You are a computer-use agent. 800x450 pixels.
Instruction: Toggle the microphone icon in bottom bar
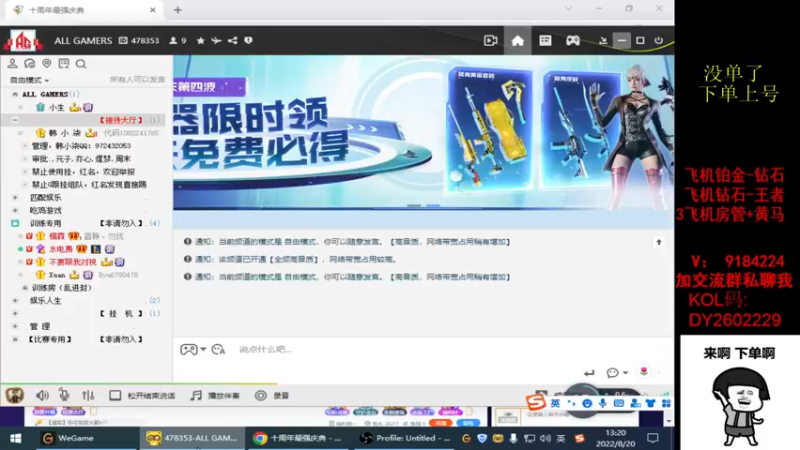[x=64, y=395]
